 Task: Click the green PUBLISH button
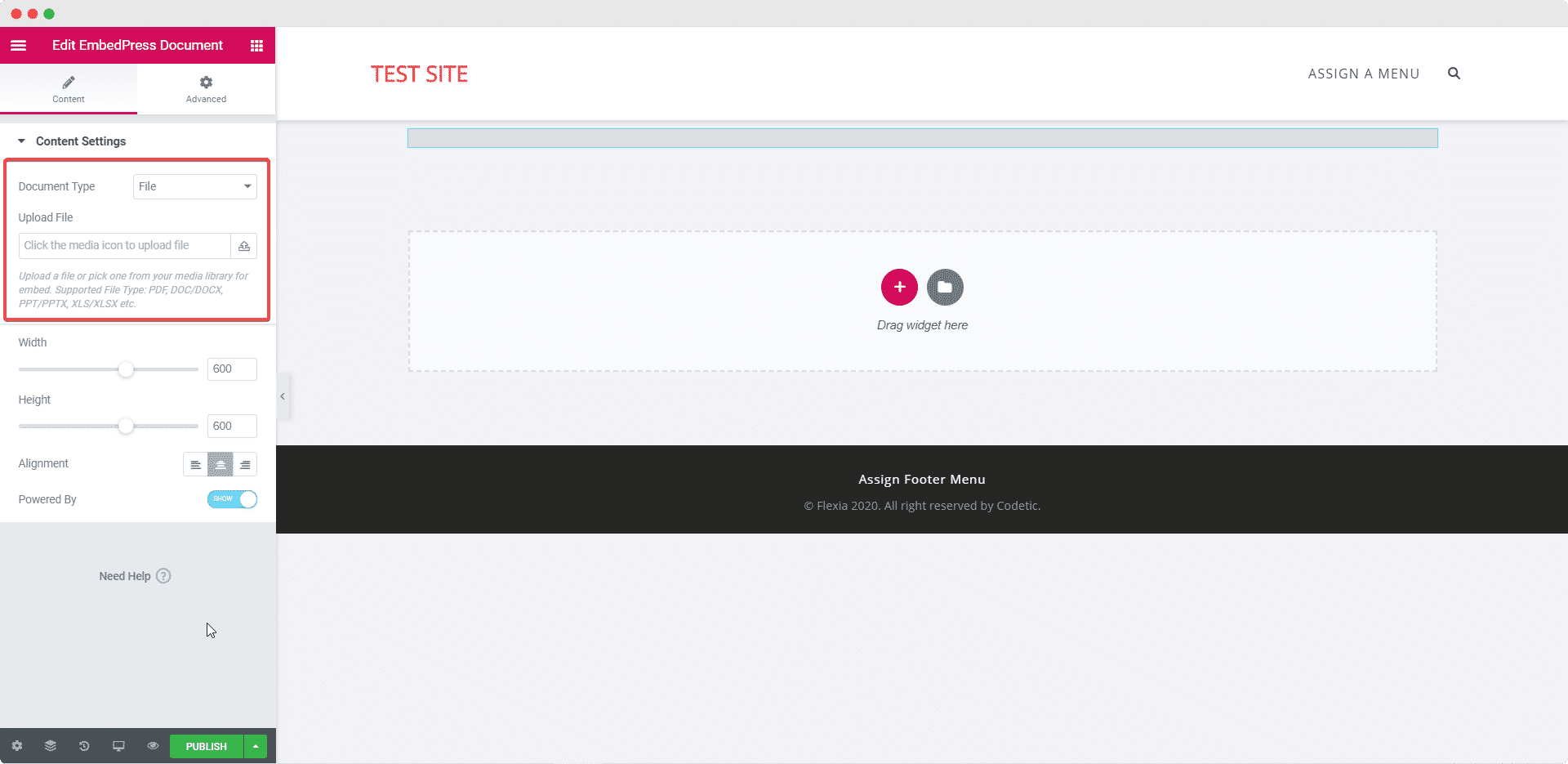click(205, 746)
